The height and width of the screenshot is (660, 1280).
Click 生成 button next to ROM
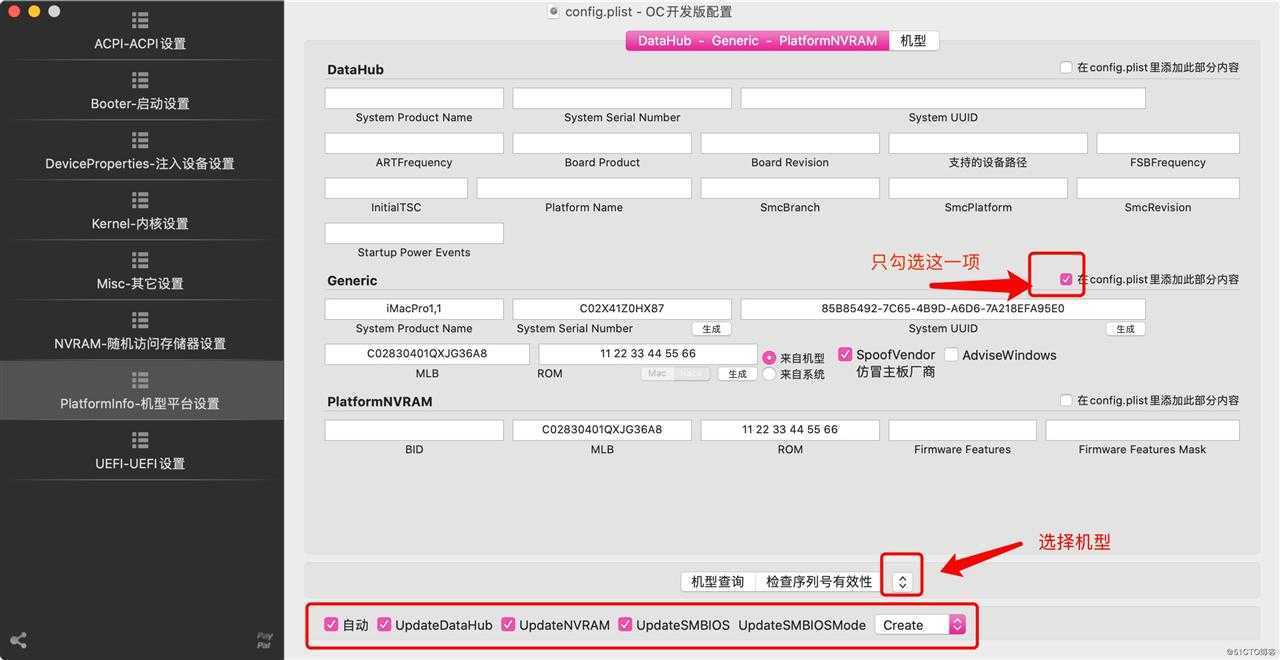[737, 374]
